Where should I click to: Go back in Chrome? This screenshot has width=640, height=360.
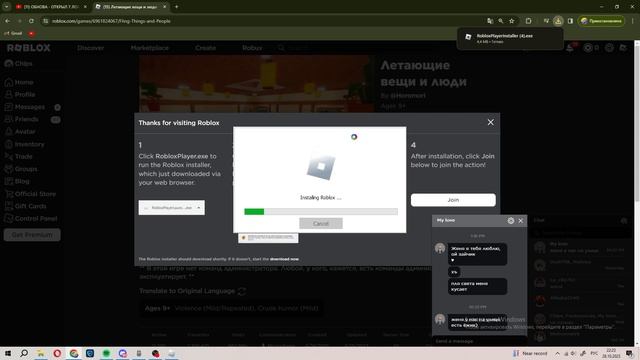tap(7, 21)
